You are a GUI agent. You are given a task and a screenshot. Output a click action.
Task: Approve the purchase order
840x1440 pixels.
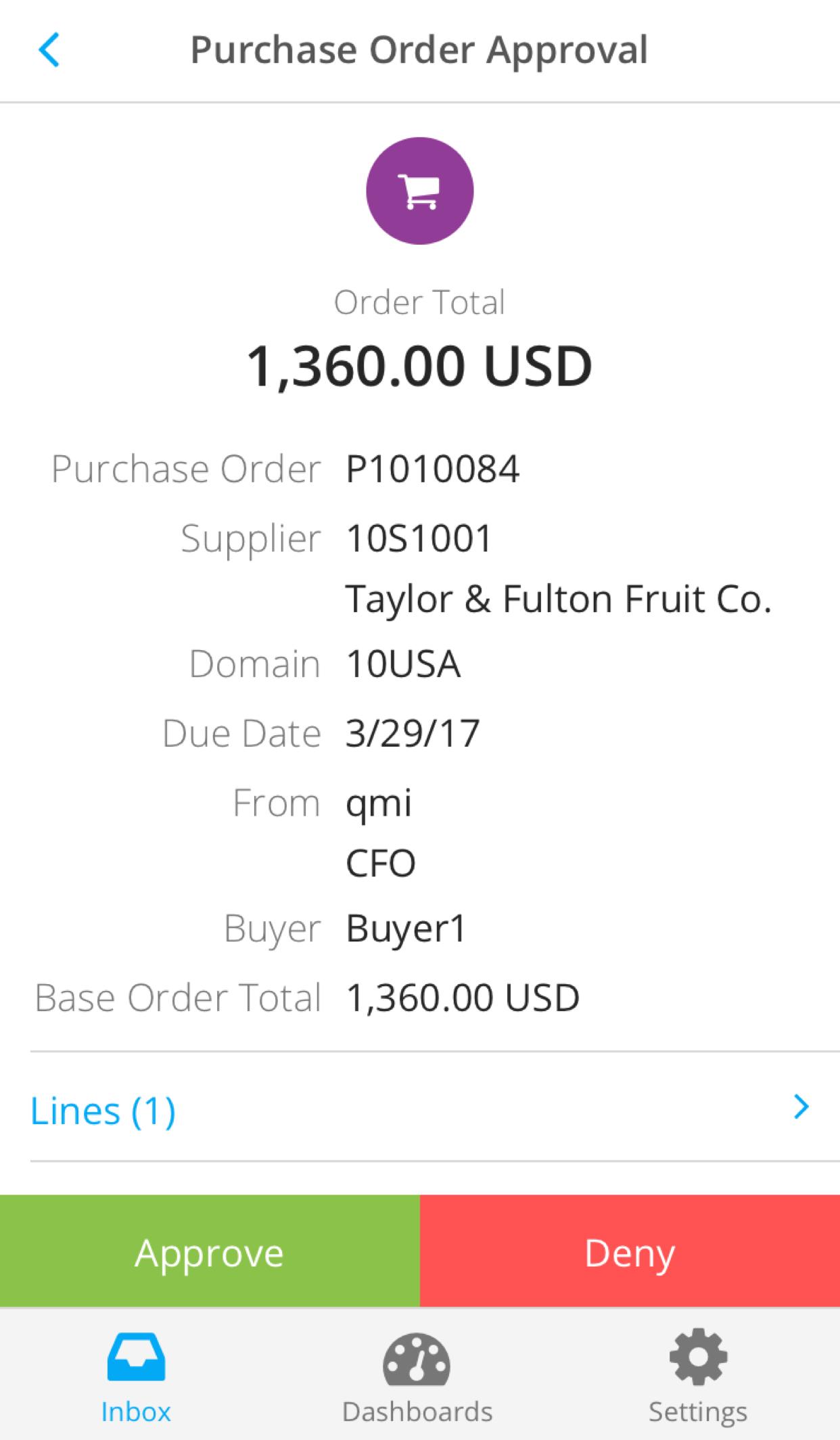point(210,1251)
